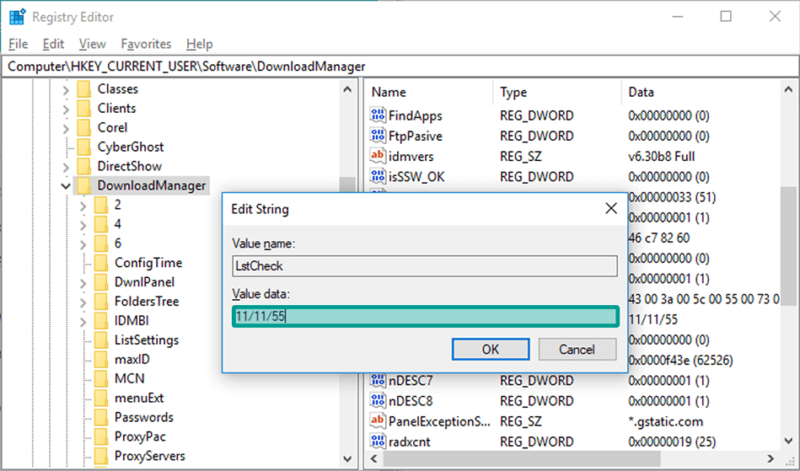Click the FindApps DWORD value icon

[378, 115]
